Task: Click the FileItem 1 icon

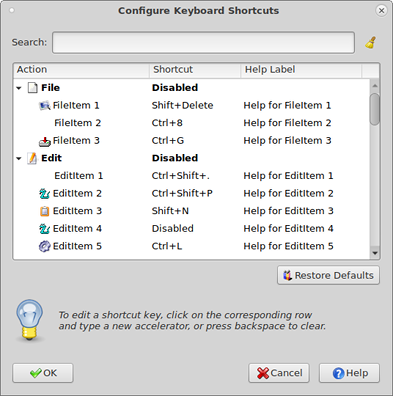Action: (44, 106)
